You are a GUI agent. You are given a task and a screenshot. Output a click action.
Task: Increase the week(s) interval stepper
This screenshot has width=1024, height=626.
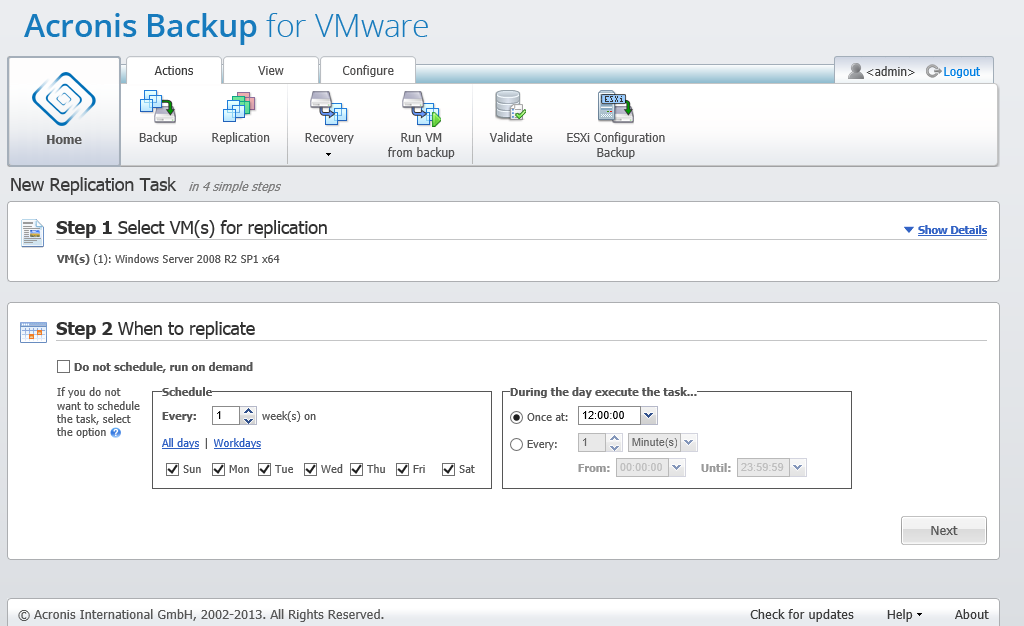tap(248, 411)
